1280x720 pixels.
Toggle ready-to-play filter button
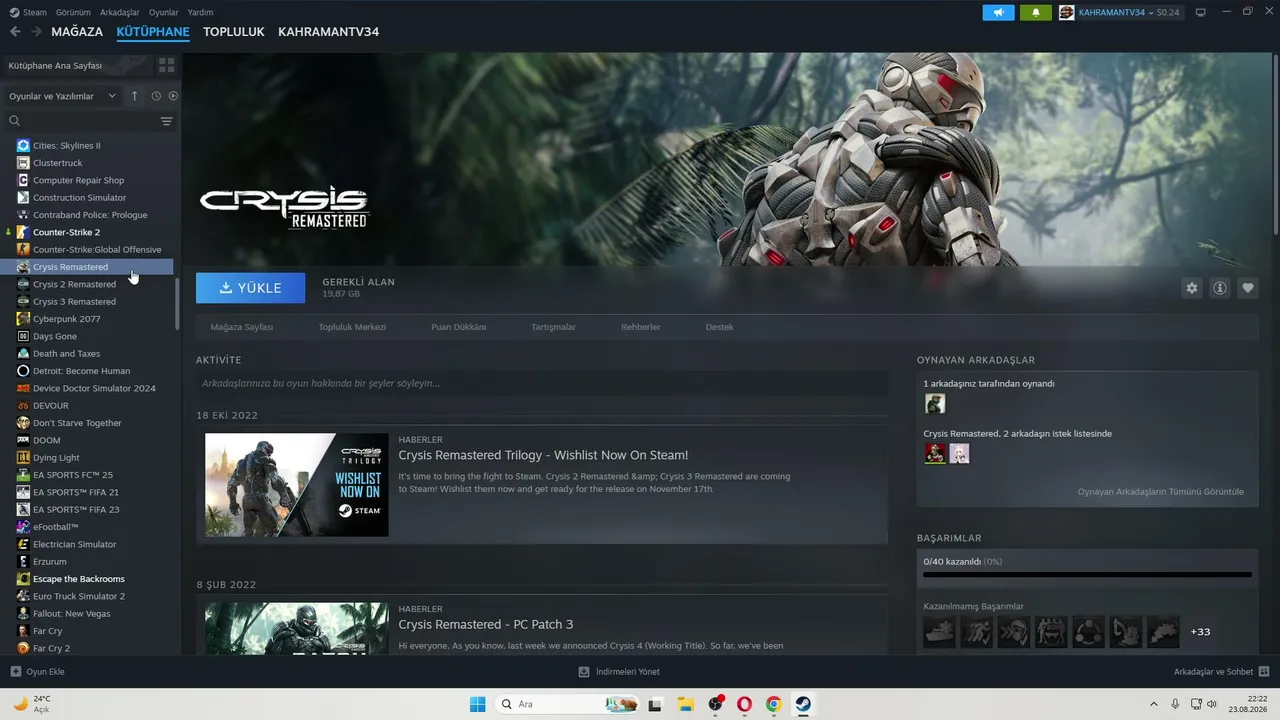pyautogui.click(x=173, y=96)
